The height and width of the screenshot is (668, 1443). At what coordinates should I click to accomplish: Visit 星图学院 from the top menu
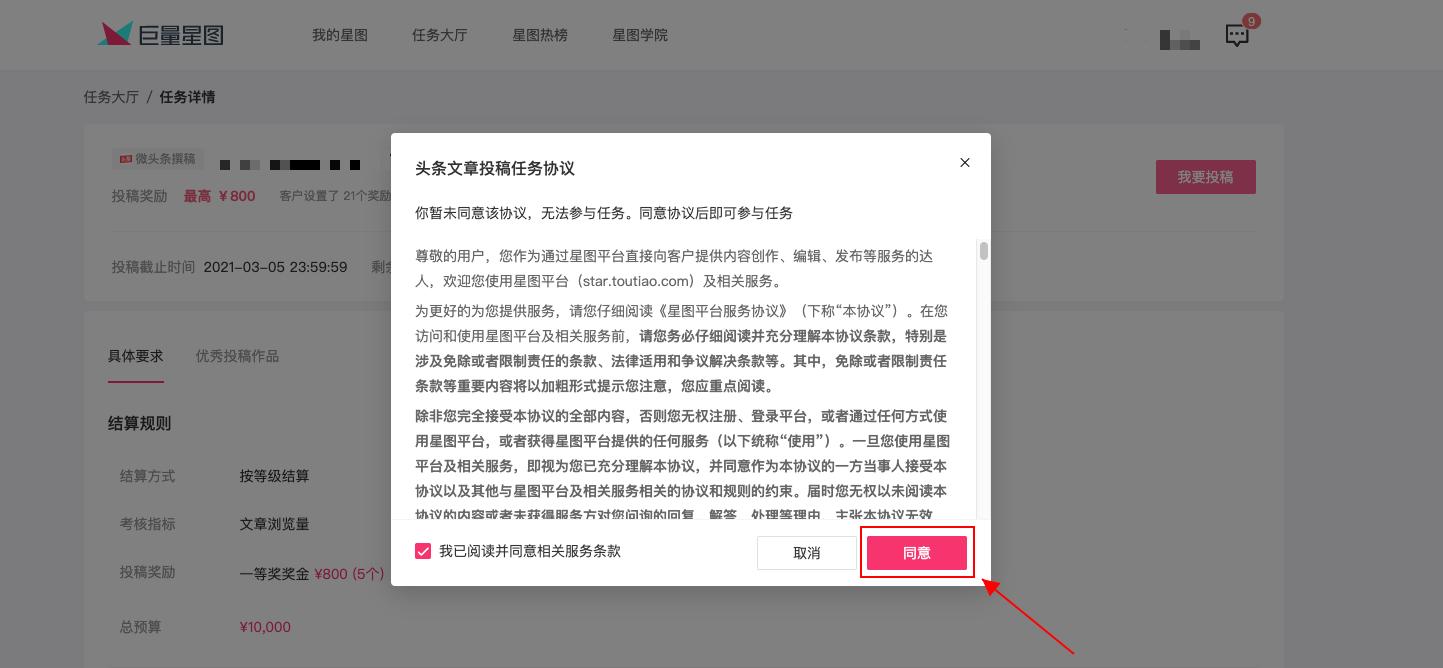point(640,34)
